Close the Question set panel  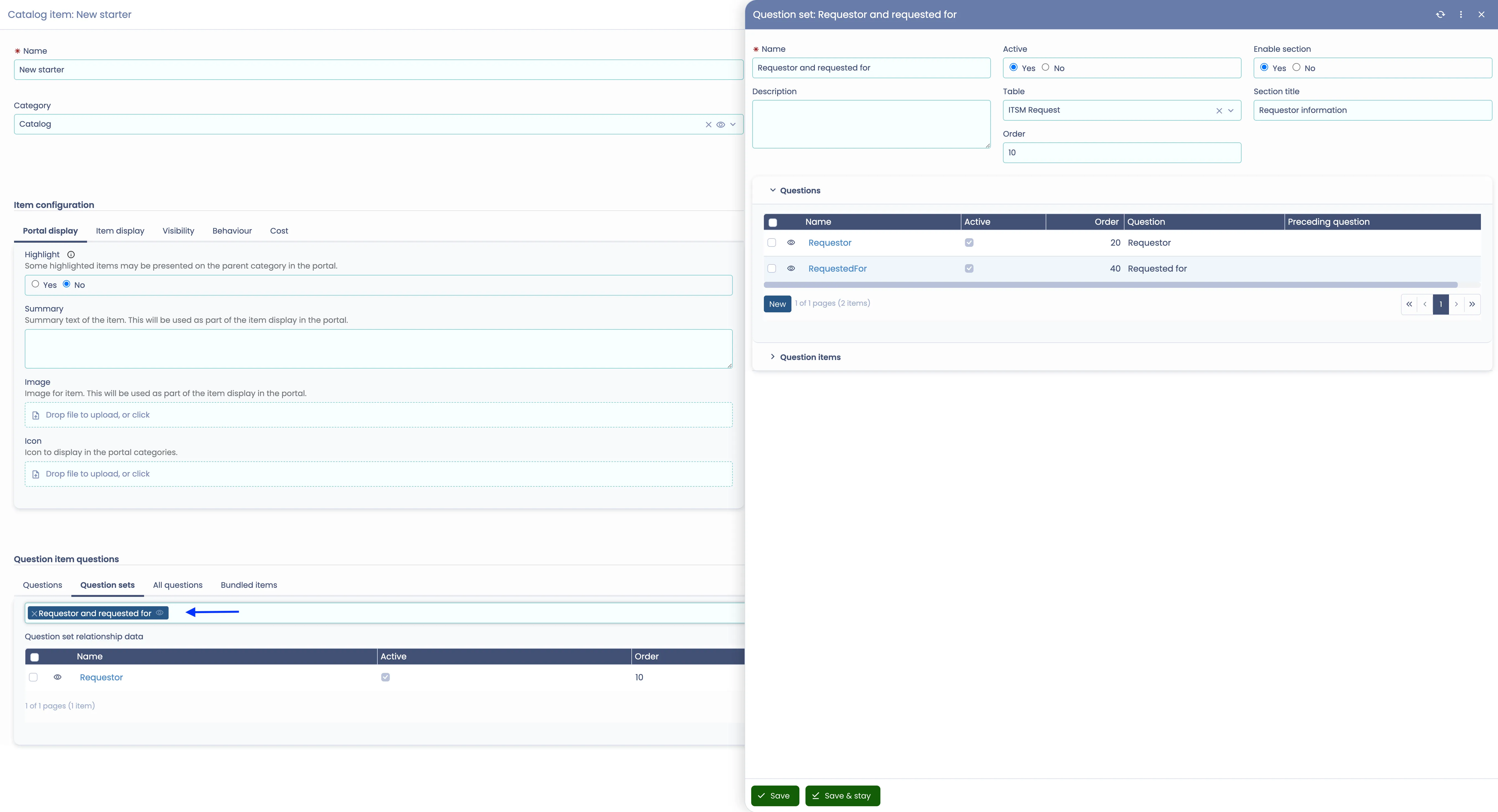pyautogui.click(x=1481, y=15)
